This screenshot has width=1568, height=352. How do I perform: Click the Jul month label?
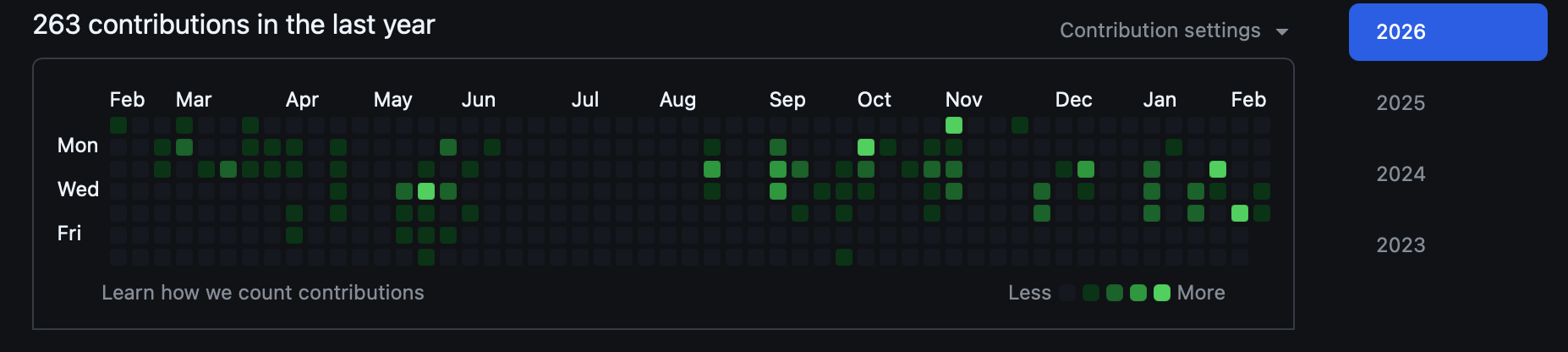tap(585, 100)
